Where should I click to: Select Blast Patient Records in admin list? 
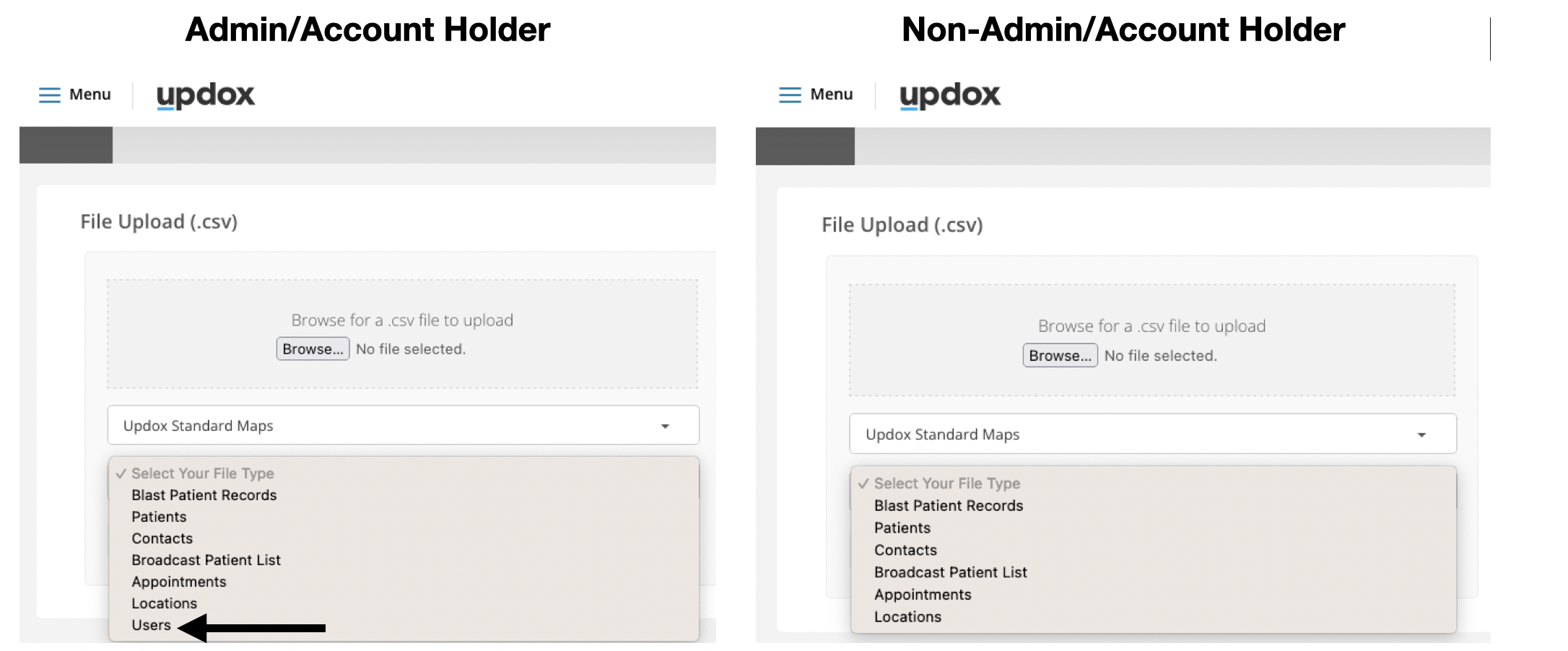pos(204,495)
